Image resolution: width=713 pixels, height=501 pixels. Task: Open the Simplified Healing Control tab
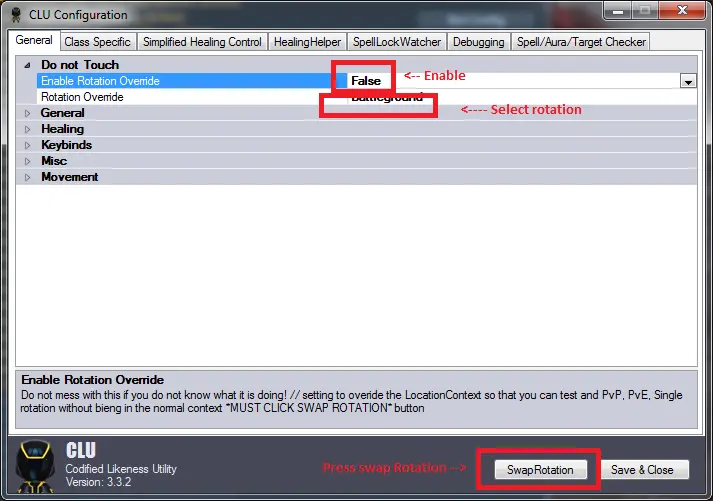point(202,42)
